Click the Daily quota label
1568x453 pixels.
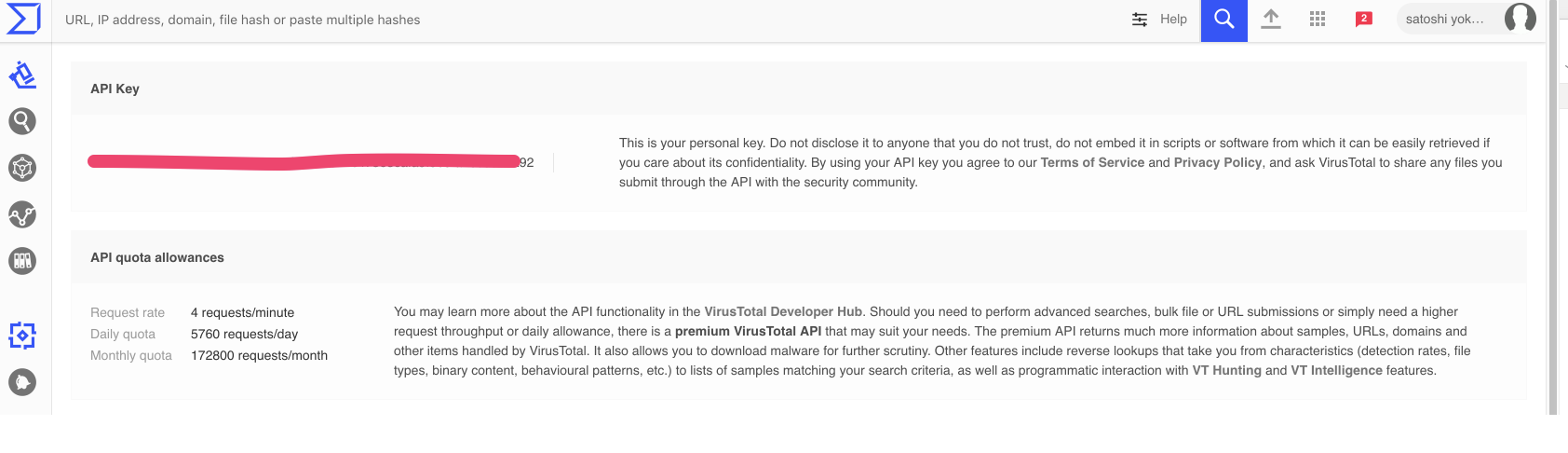coord(123,334)
